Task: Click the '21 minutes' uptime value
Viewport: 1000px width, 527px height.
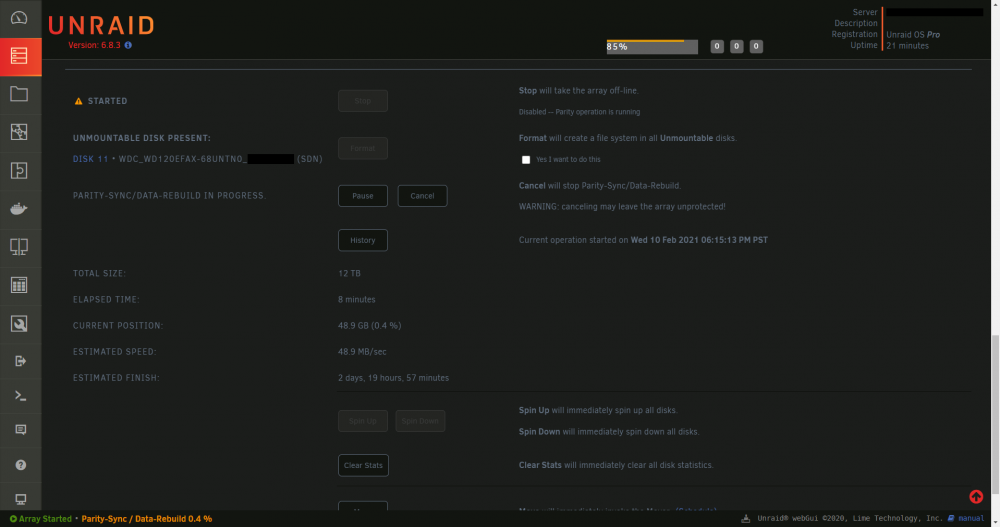Action: [907, 46]
